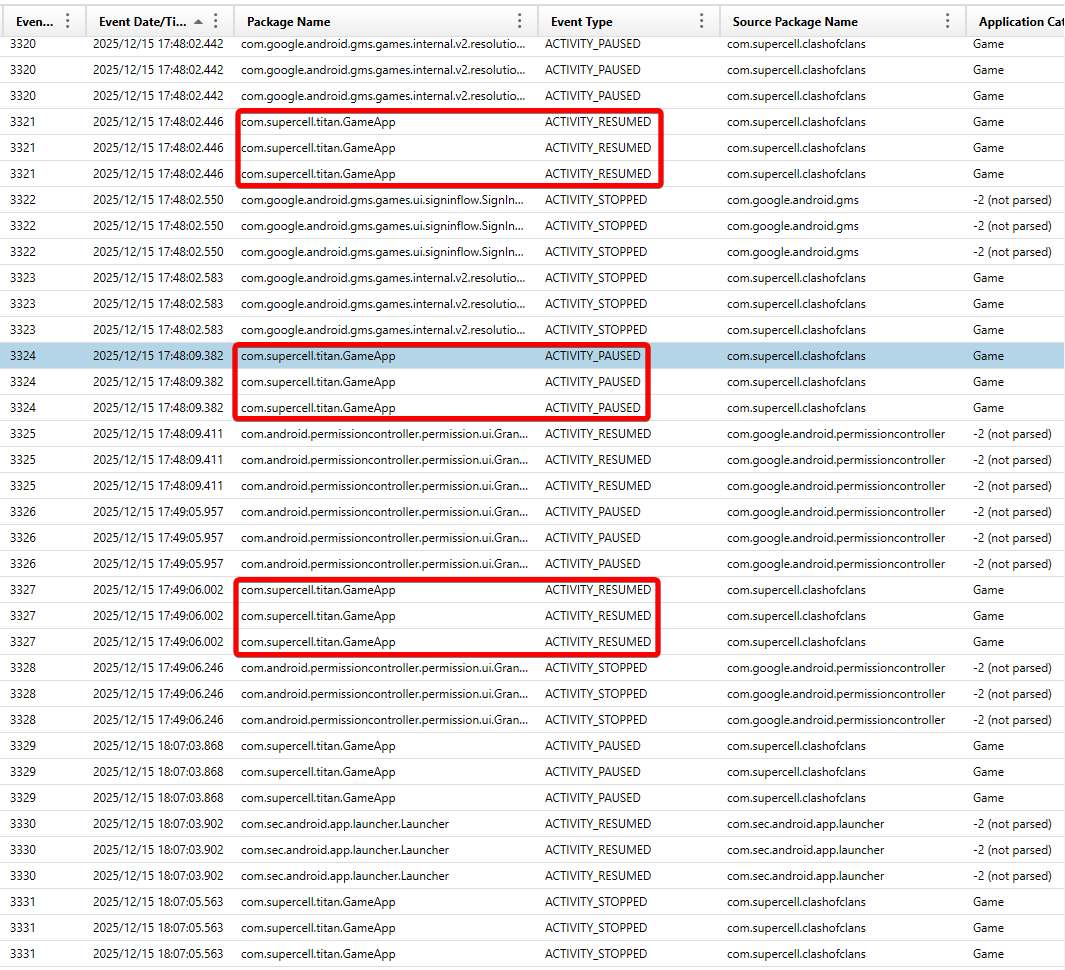The image size is (1065, 970).
Task: Sort by the Event Type column header
Action: coord(581,22)
